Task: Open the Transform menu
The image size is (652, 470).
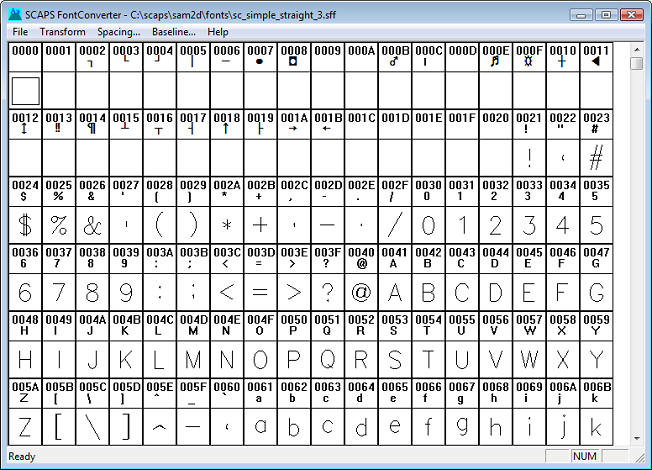Action: [x=63, y=32]
